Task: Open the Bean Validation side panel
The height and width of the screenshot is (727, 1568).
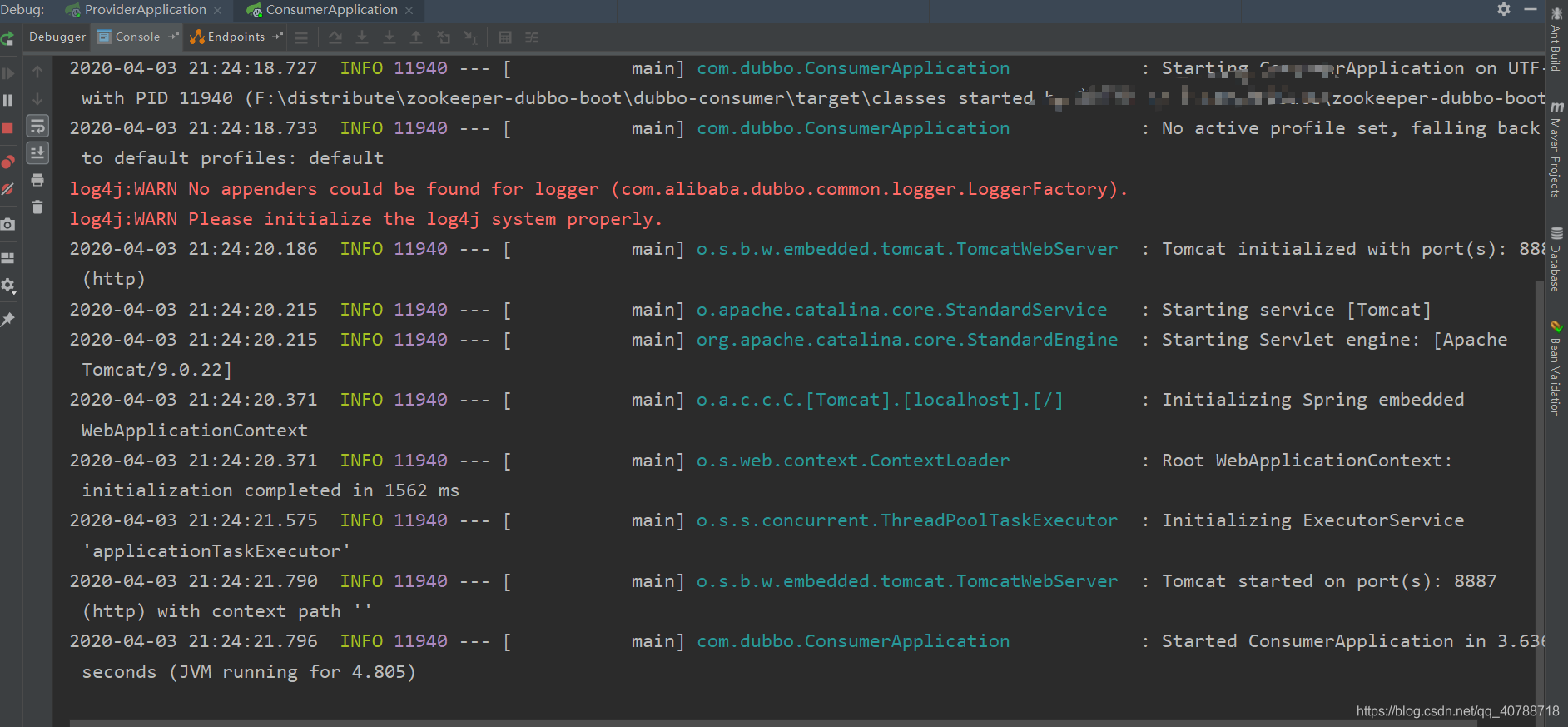Action: pos(1556,369)
